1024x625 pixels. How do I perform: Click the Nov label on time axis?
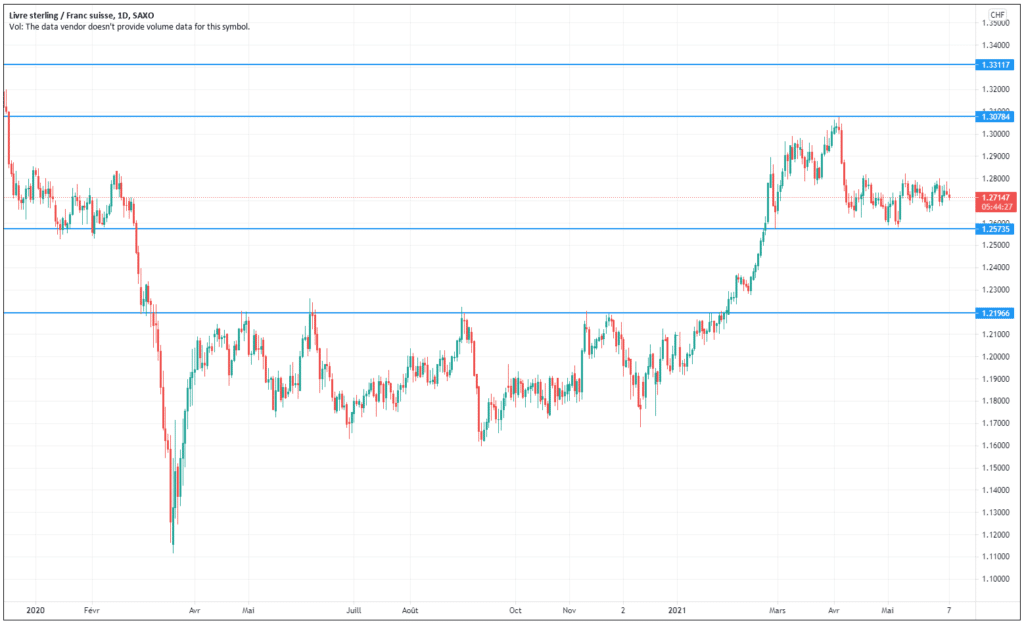569,611
